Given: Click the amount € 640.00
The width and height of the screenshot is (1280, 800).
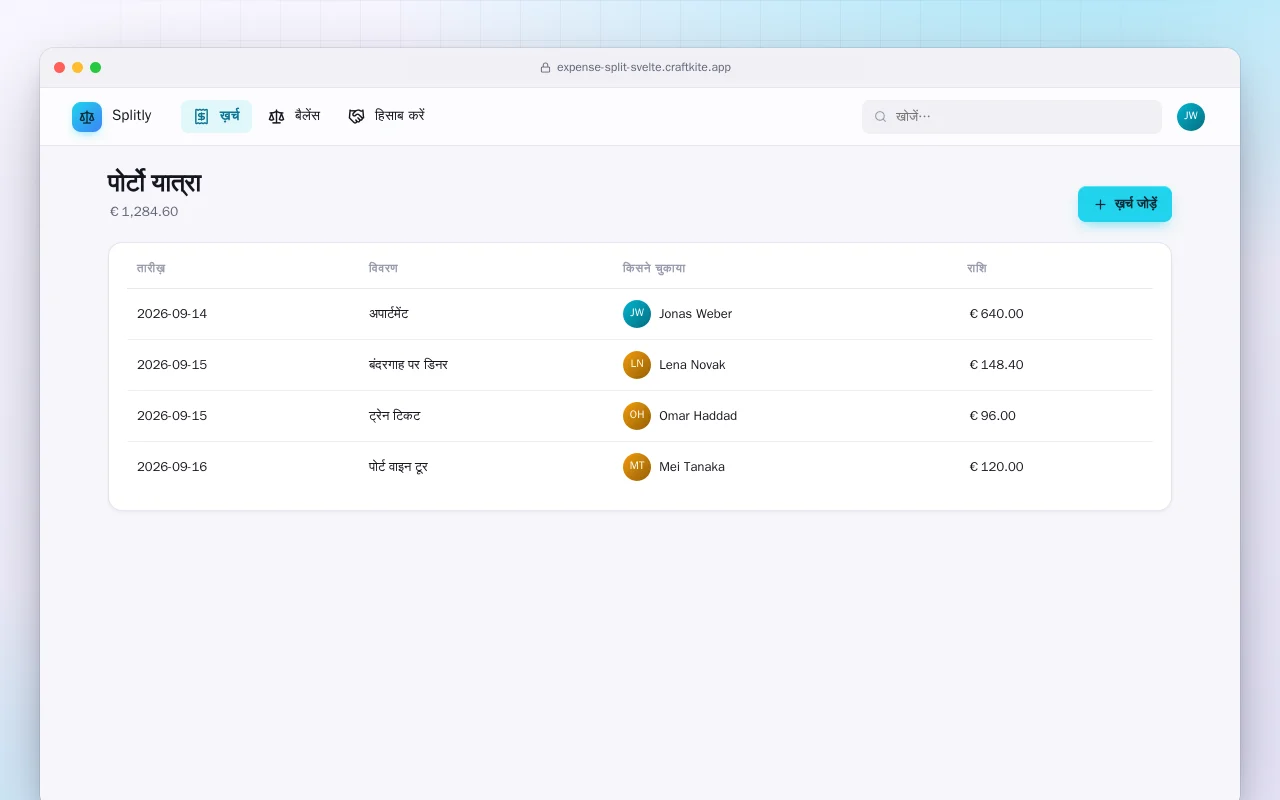Looking at the screenshot, I should (996, 314).
